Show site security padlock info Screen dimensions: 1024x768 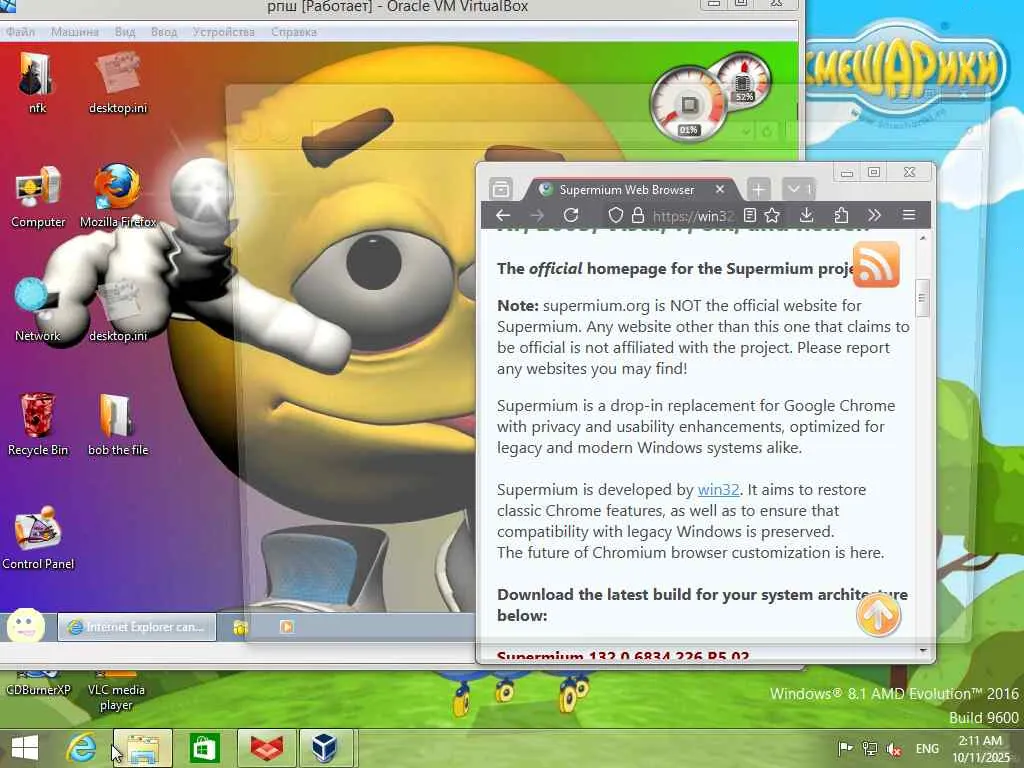pos(638,216)
